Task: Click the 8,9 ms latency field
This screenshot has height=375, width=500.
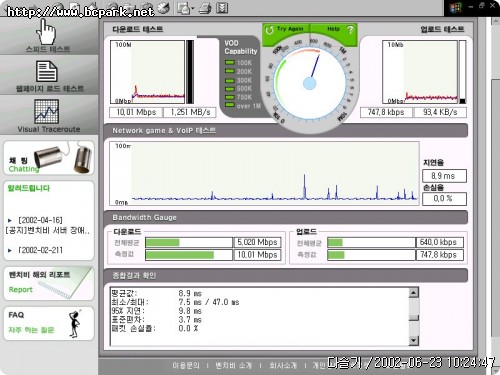Action: pyautogui.click(x=444, y=176)
